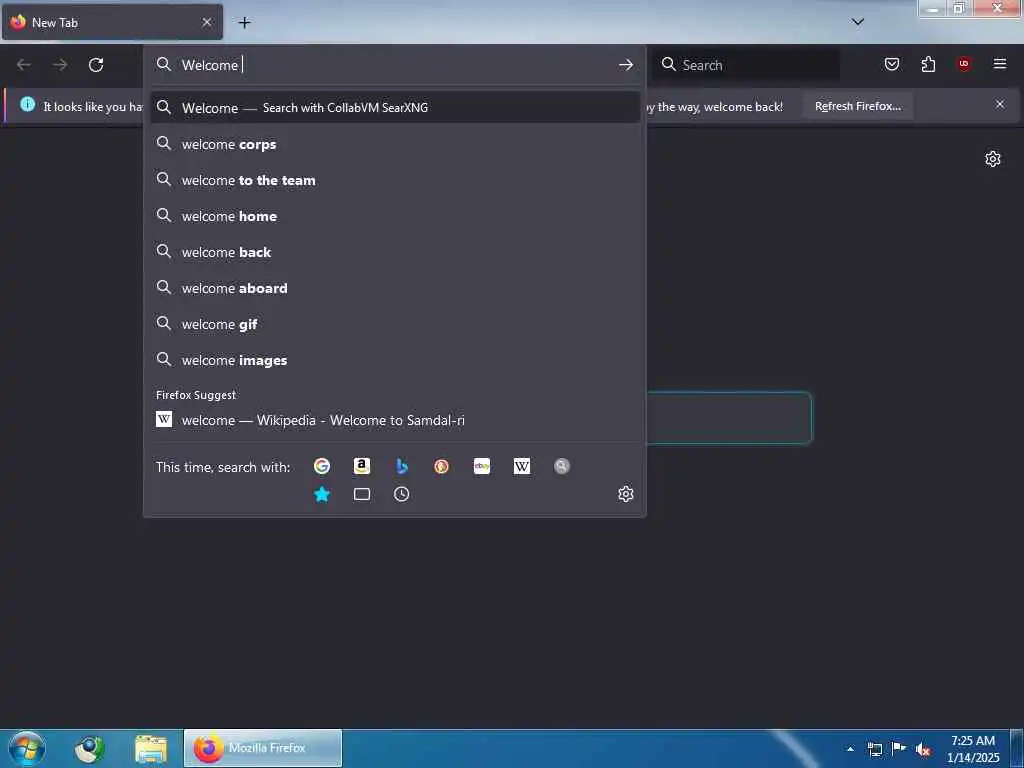Expand the list all tabs chevron
Viewport: 1024px width, 768px height.
pyautogui.click(x=858, y=22)
